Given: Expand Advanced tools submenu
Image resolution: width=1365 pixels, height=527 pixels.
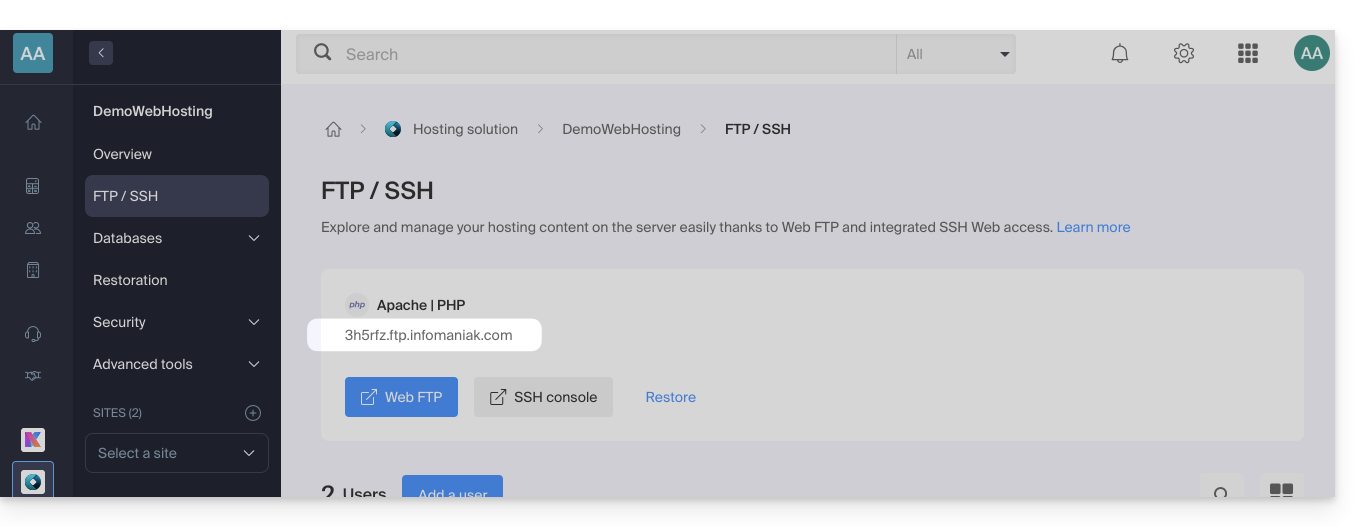Looking at the screenshot, I should pos(254,364).
